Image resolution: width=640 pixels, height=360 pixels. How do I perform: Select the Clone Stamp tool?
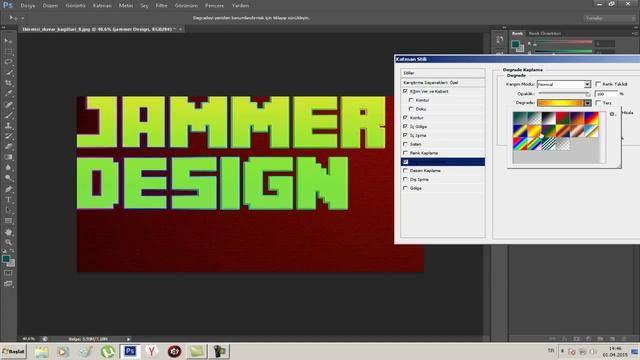tap(8, 126)
